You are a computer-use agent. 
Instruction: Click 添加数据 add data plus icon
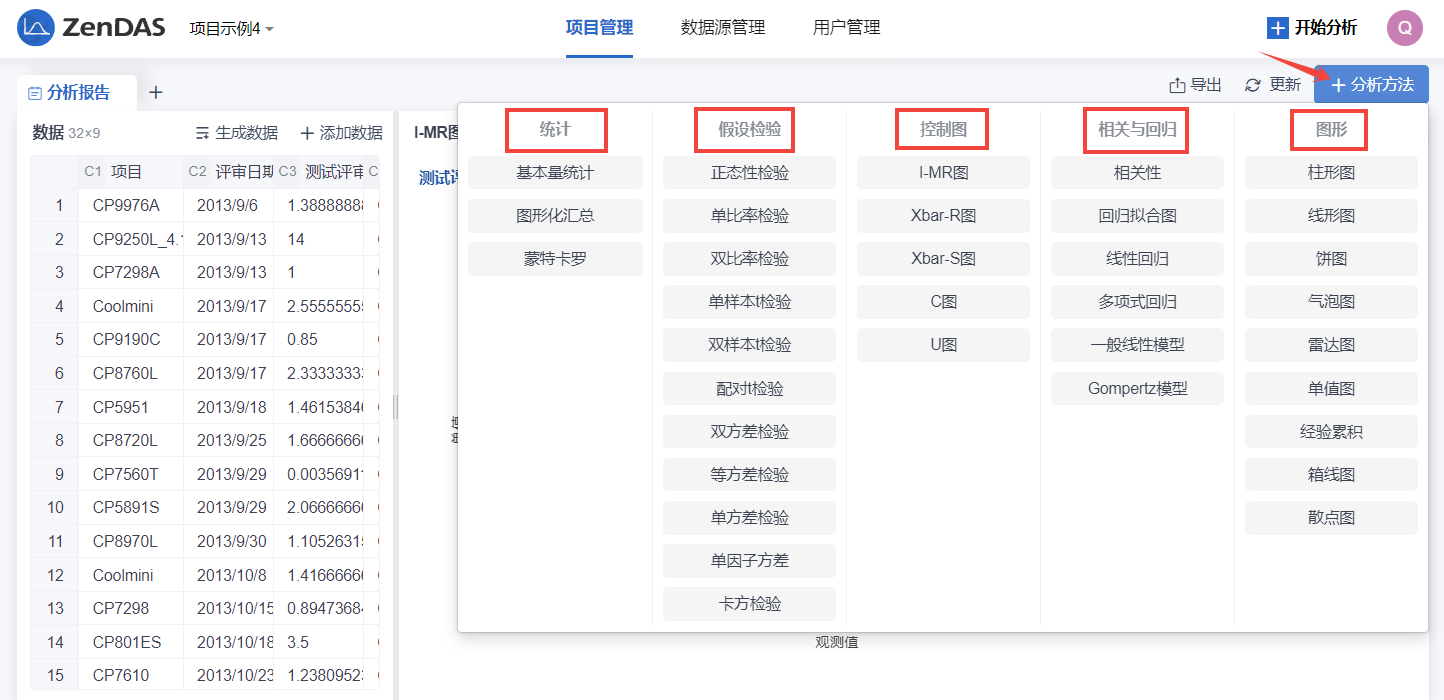pyautogui.click(x=307, y=133)
